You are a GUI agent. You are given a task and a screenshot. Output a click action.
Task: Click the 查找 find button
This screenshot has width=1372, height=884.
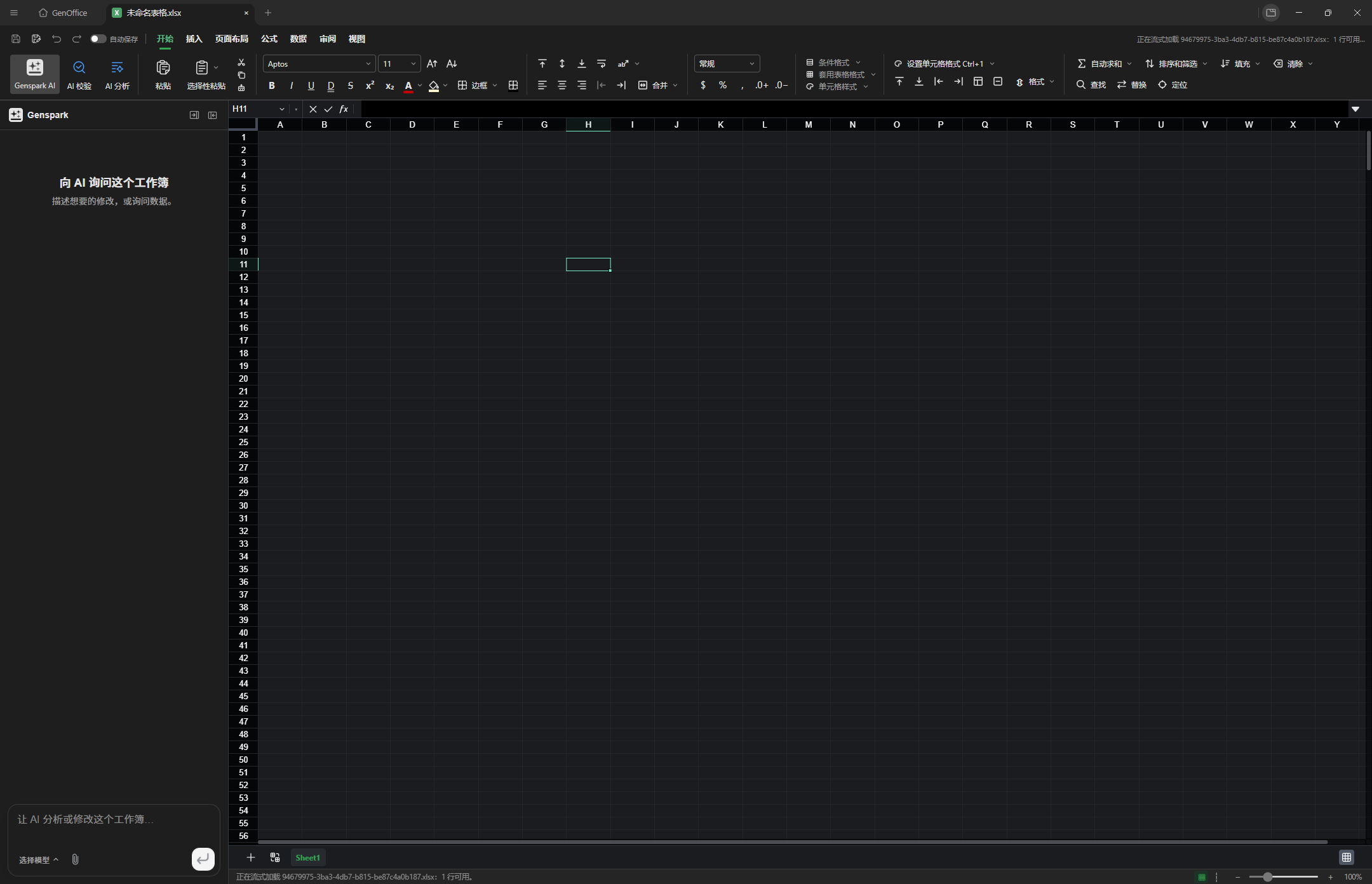[x=1091, y=84]
